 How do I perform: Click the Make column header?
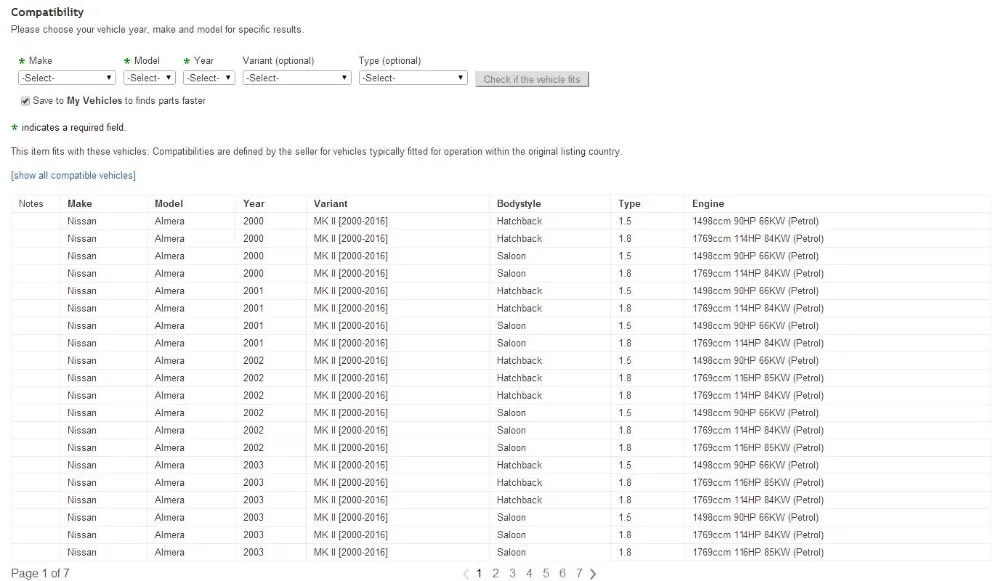(80, 203)
